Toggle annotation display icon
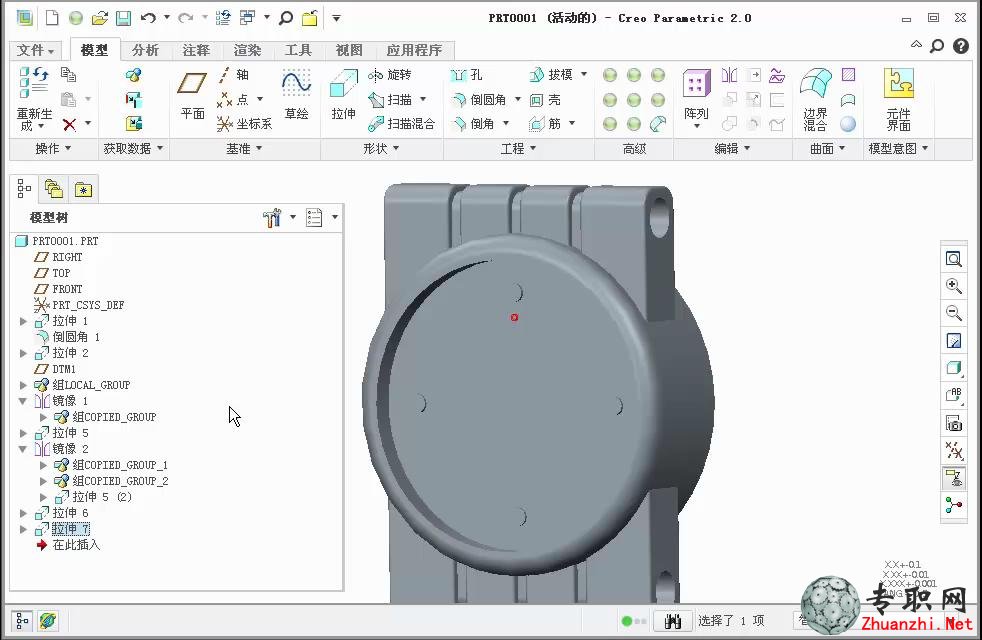This screenshot has width=982, height=640. pyautogui.click(x=954, y=478)
